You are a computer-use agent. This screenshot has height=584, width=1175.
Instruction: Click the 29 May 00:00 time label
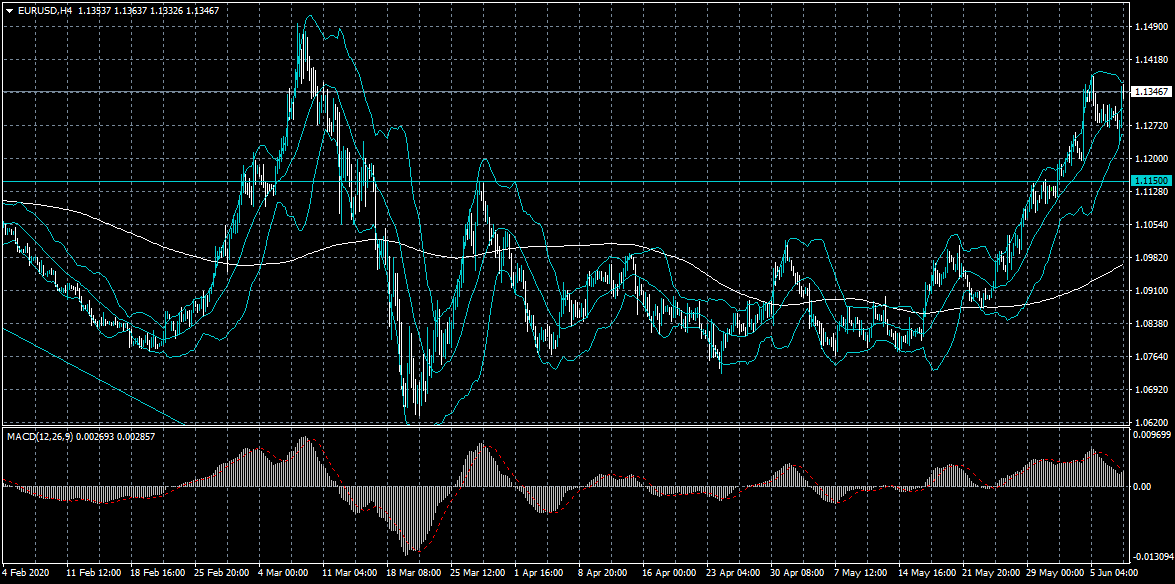tap(1056, 573)
